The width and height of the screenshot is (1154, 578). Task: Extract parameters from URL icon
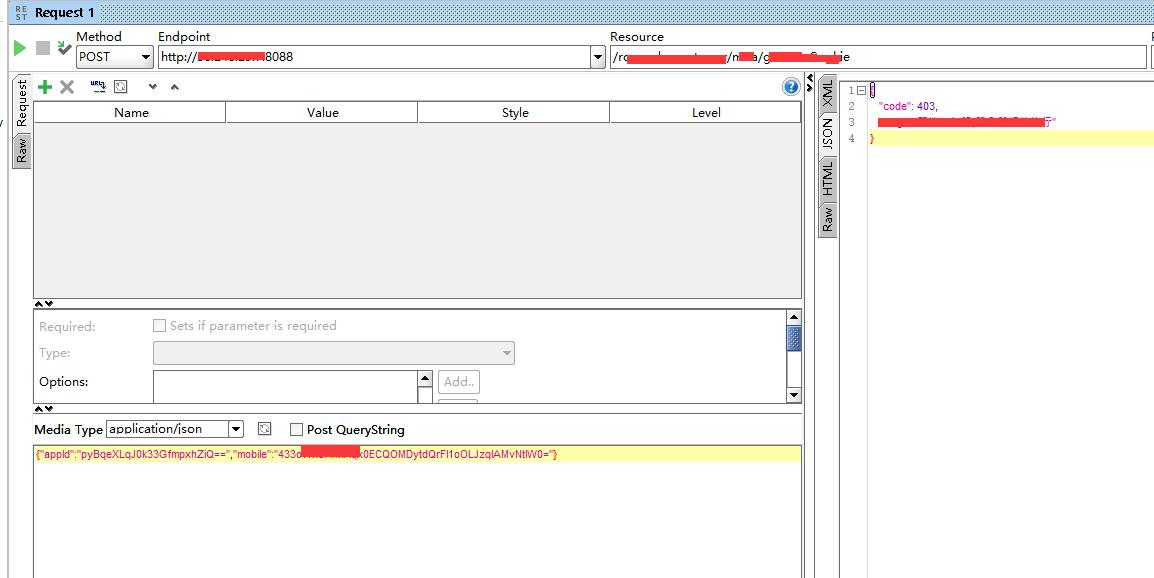(98, 86)
